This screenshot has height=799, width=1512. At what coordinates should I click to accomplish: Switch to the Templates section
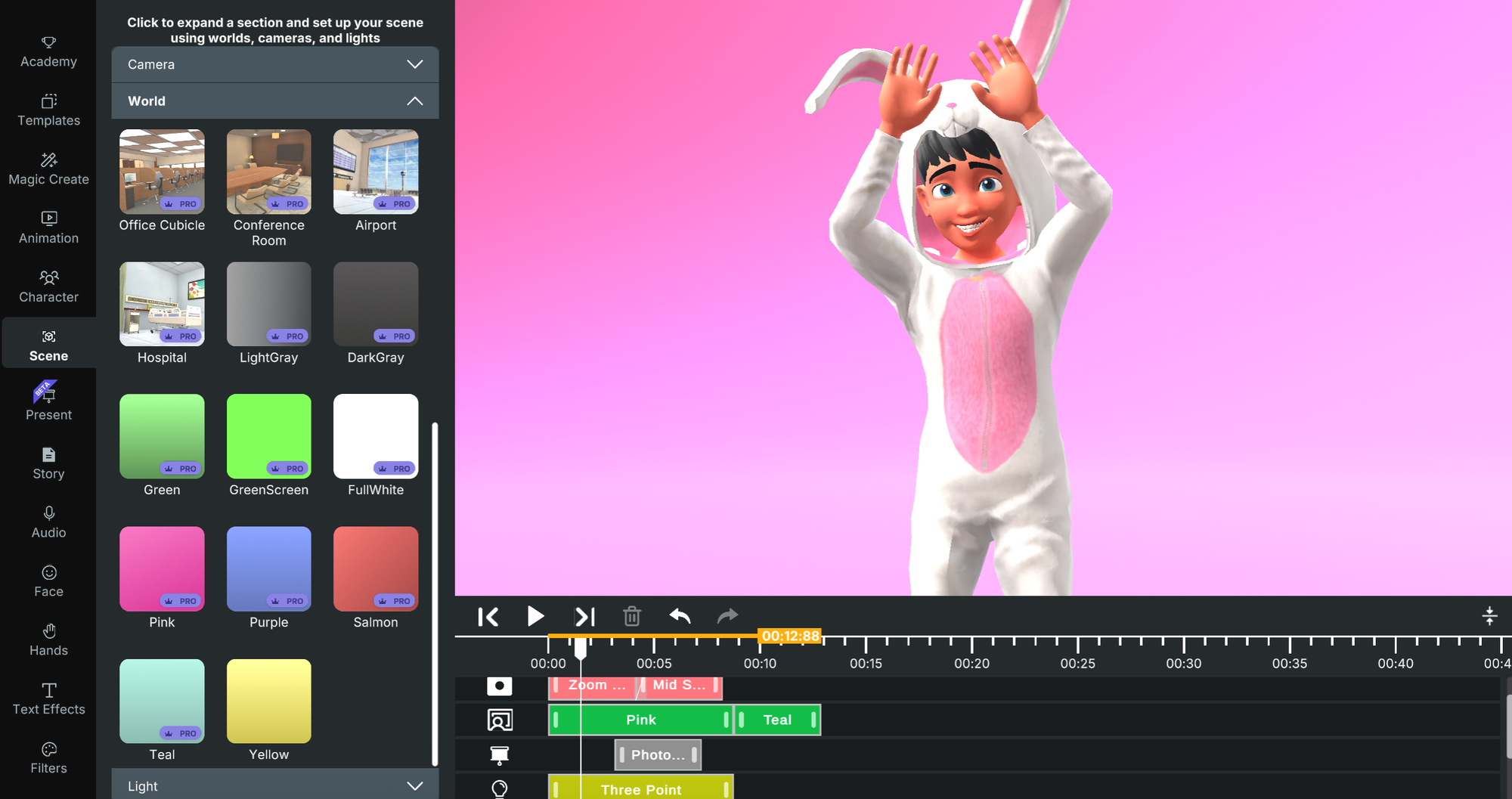(48, 109)
